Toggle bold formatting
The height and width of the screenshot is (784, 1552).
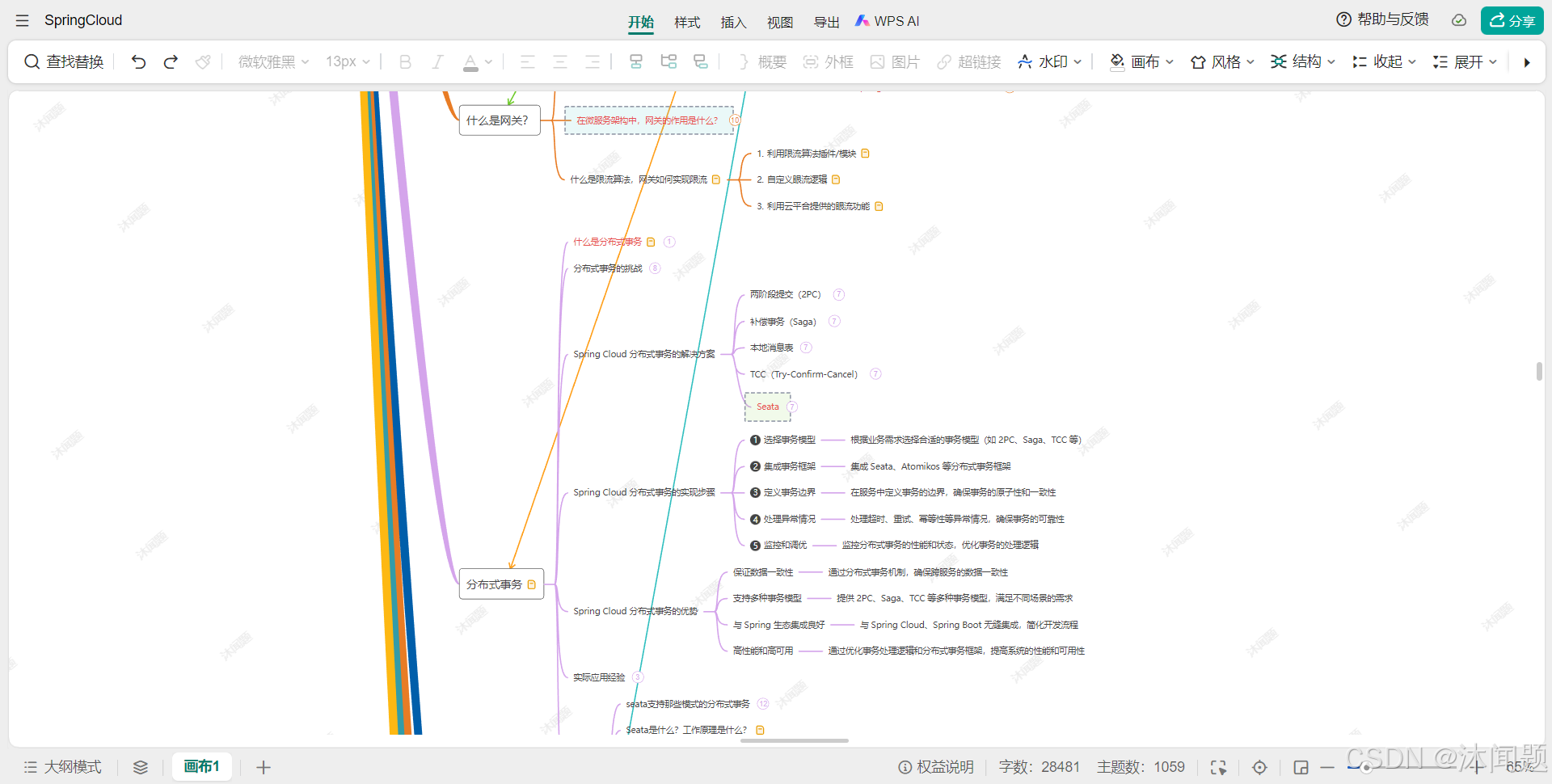point(405,62)
